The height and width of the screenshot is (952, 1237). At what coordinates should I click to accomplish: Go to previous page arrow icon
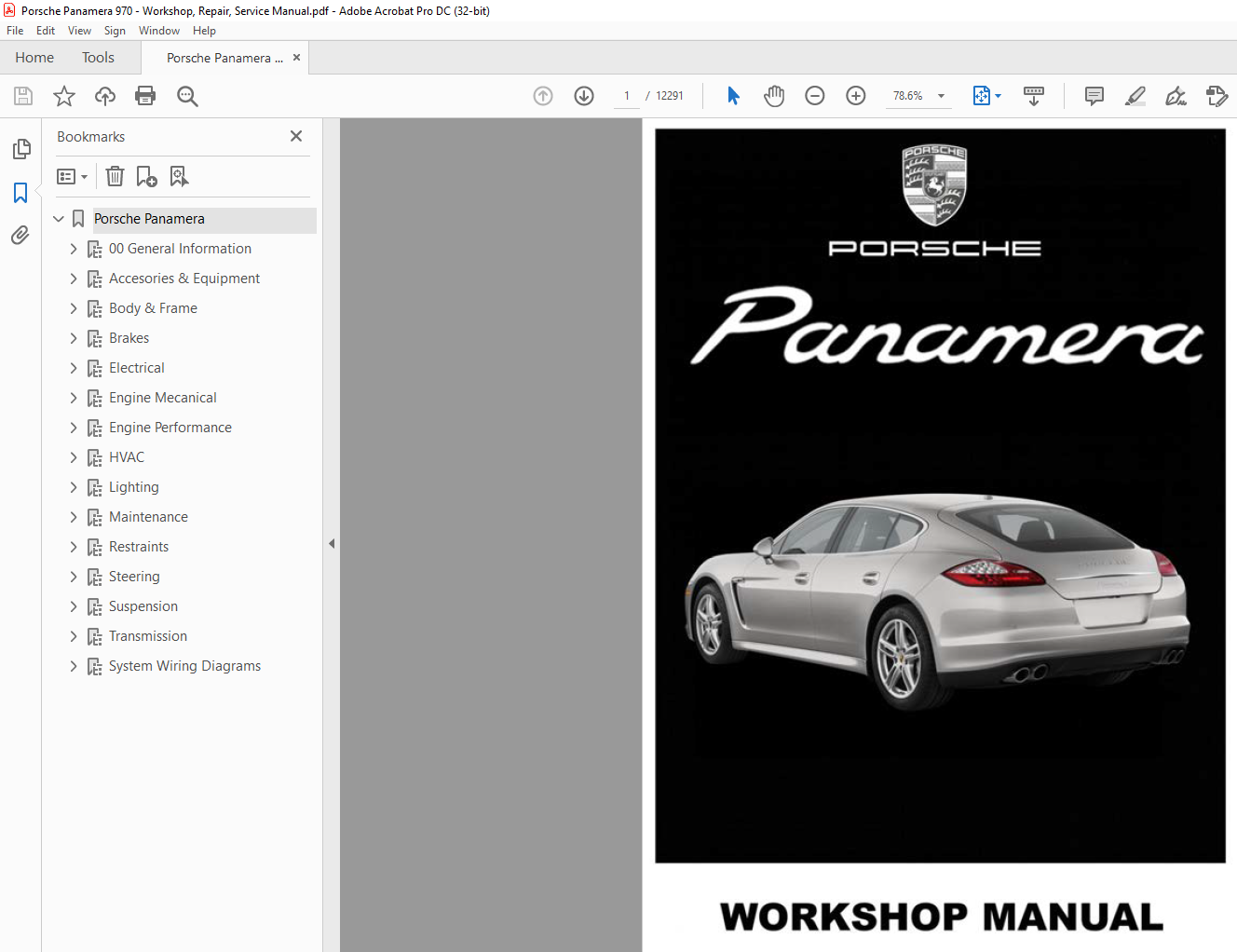coord(543,96)
